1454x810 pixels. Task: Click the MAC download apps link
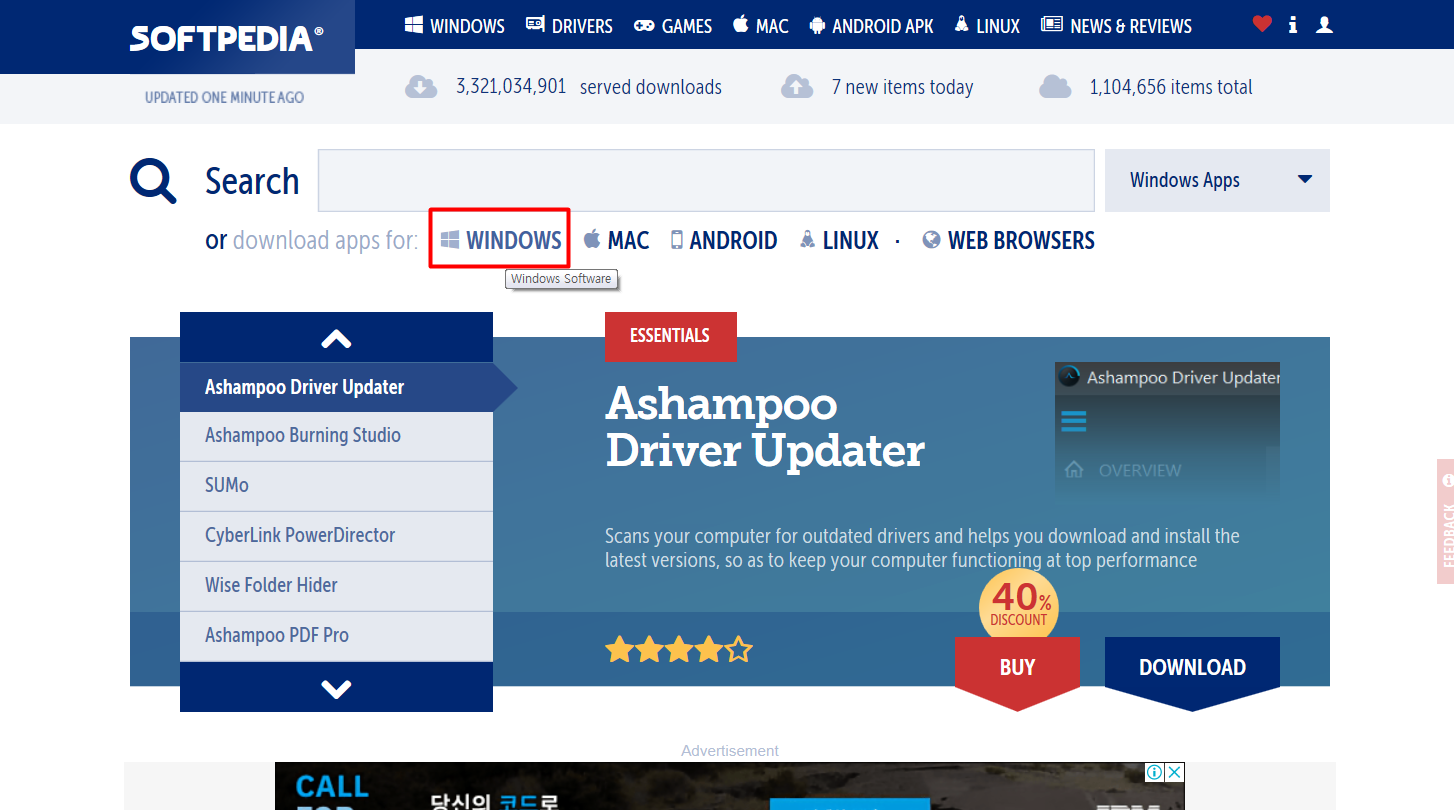pyautogui.click(x=616, y=240)
